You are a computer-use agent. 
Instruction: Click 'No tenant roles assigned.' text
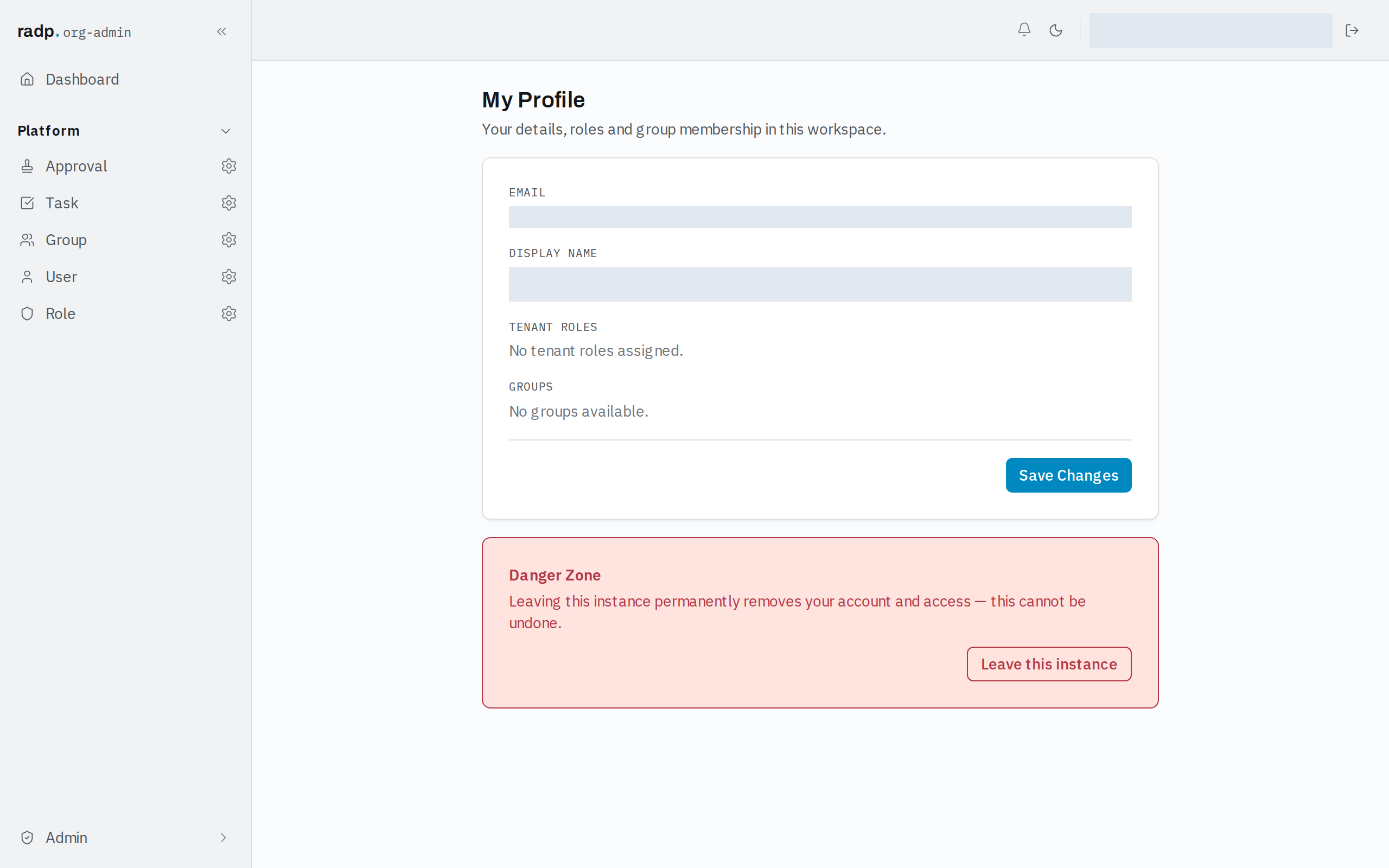coord(596,350)
